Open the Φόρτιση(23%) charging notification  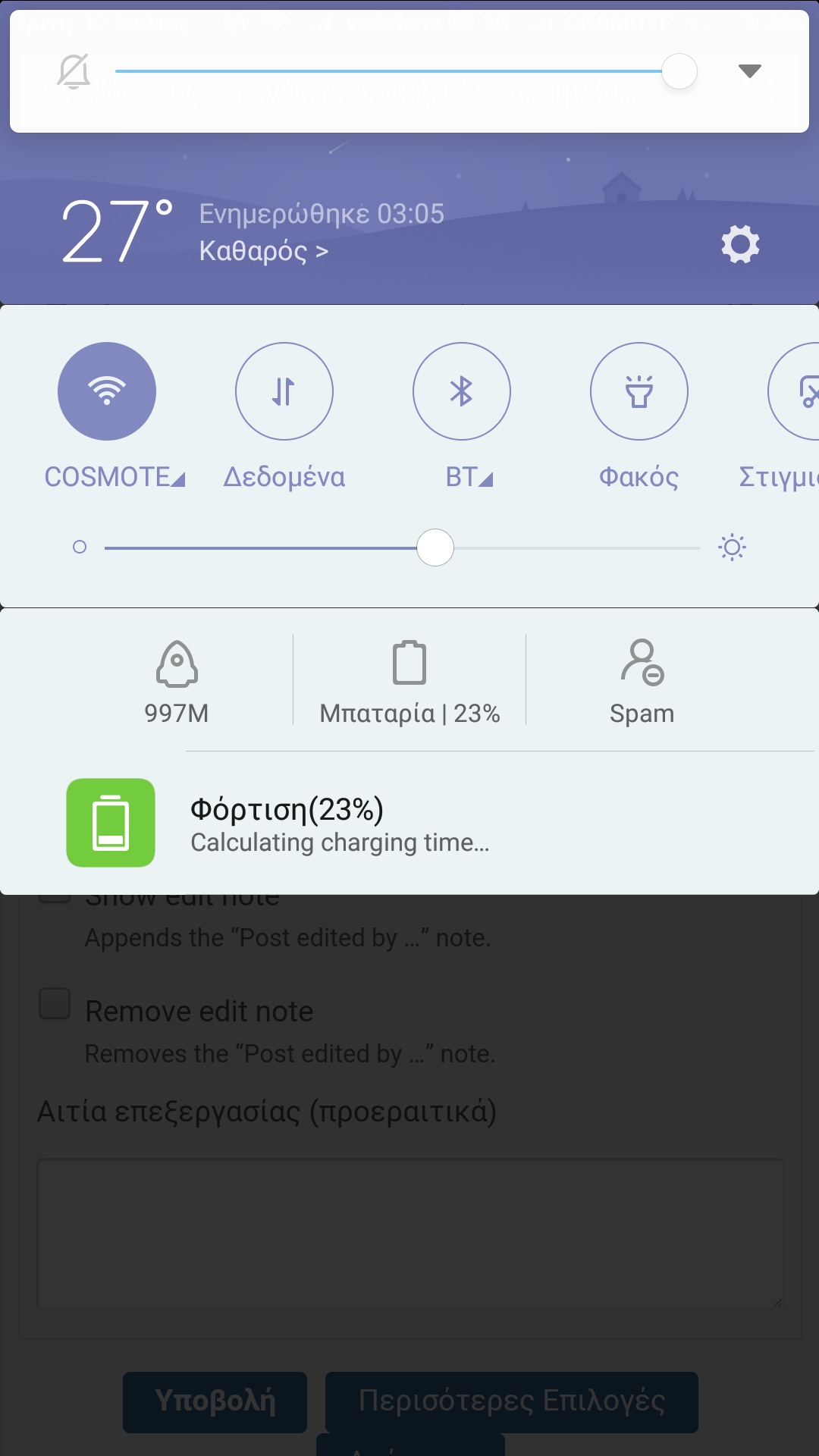[409, 824]
